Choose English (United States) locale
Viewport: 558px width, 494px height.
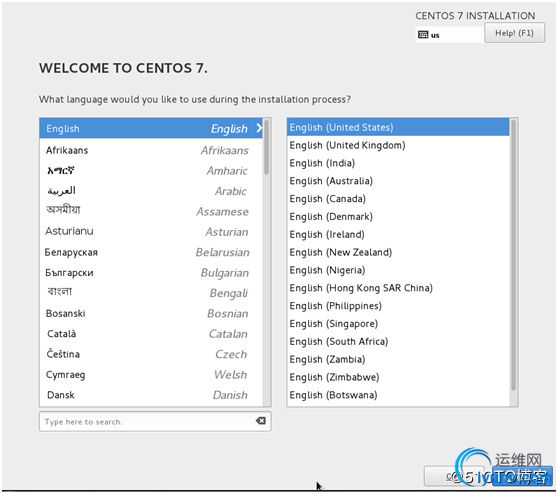398,127
